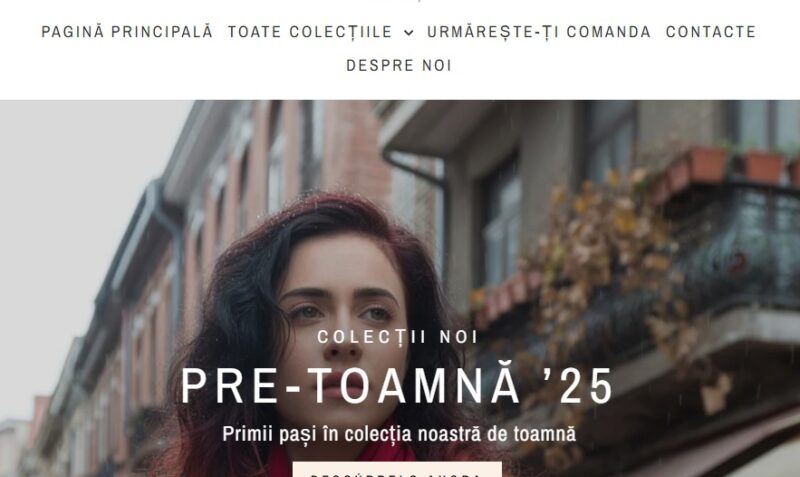Open the DESPRE NOI page
800x477 pixels.
pos(399,65)
